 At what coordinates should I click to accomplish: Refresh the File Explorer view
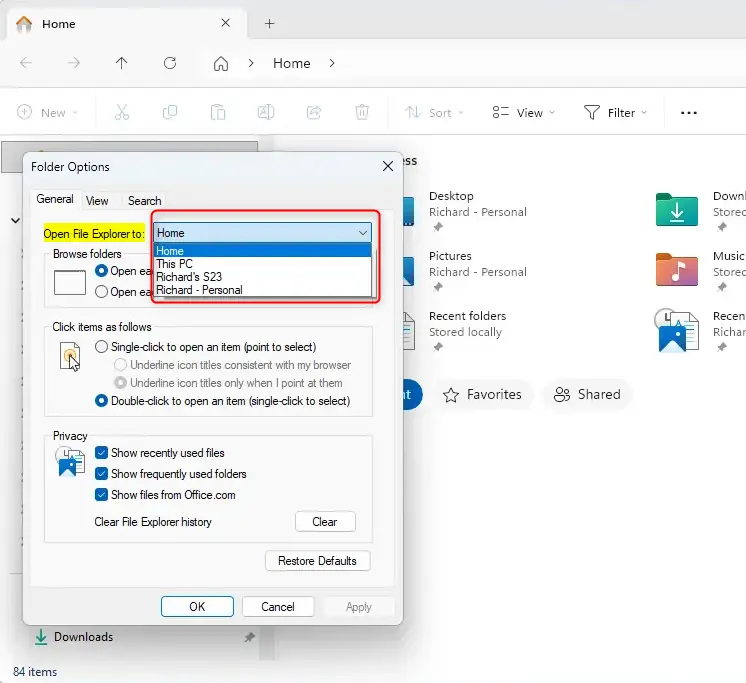(x=170, y=63)
